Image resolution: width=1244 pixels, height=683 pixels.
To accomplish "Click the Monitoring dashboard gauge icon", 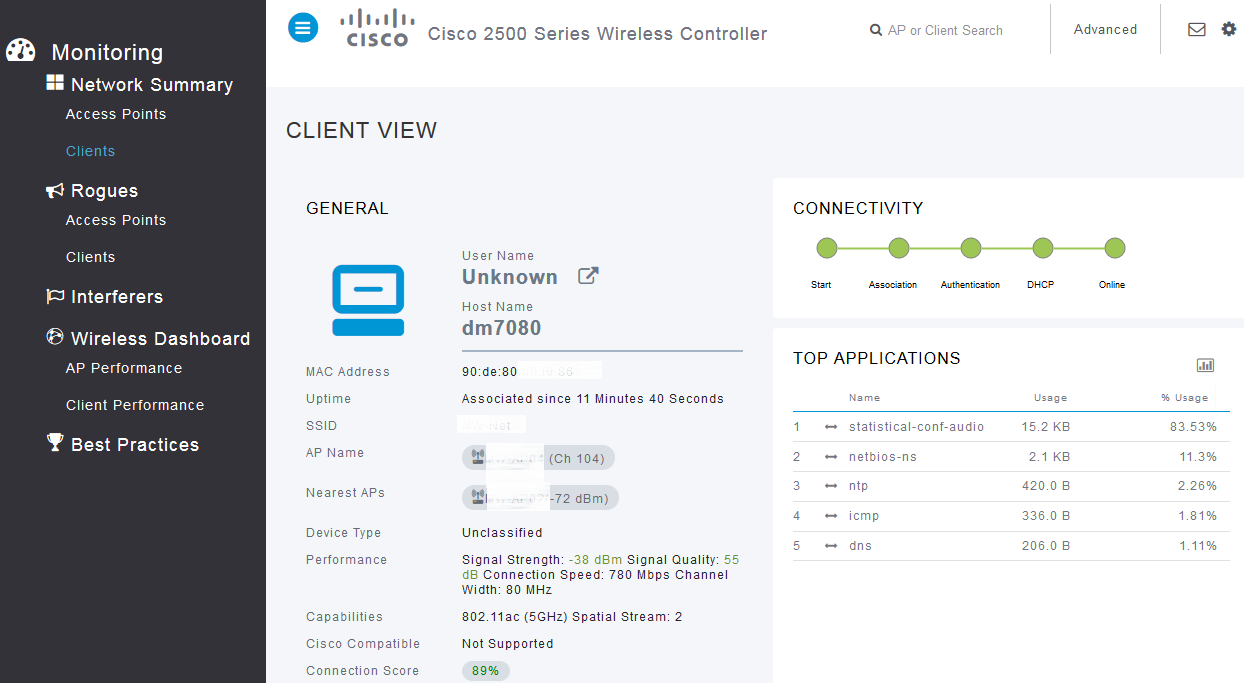I will (x=21, y=51).
